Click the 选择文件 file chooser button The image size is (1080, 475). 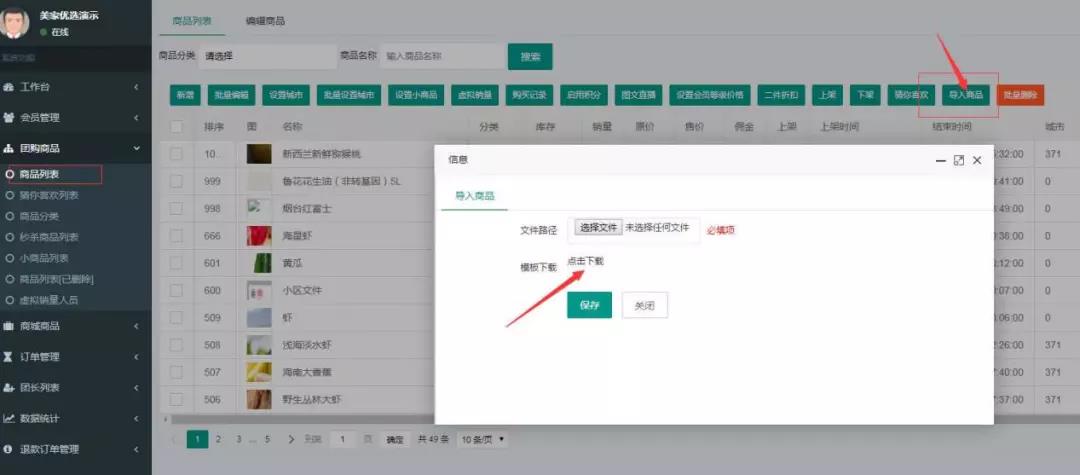coord(598,228)
